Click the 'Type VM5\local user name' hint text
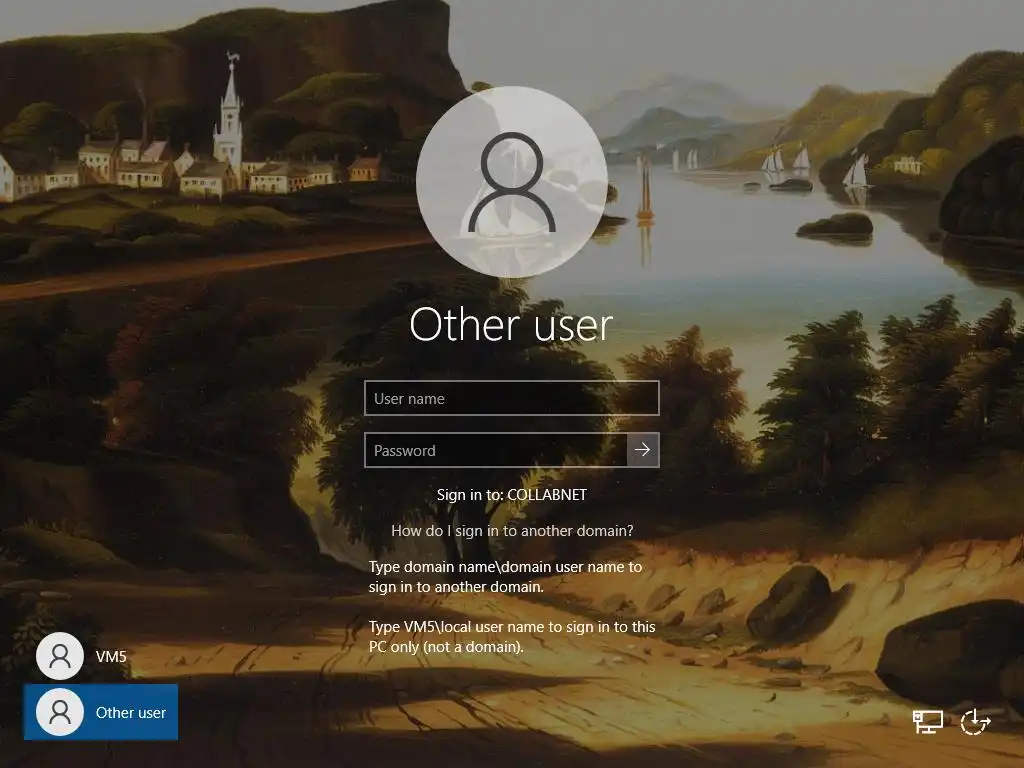 point(512,637)
